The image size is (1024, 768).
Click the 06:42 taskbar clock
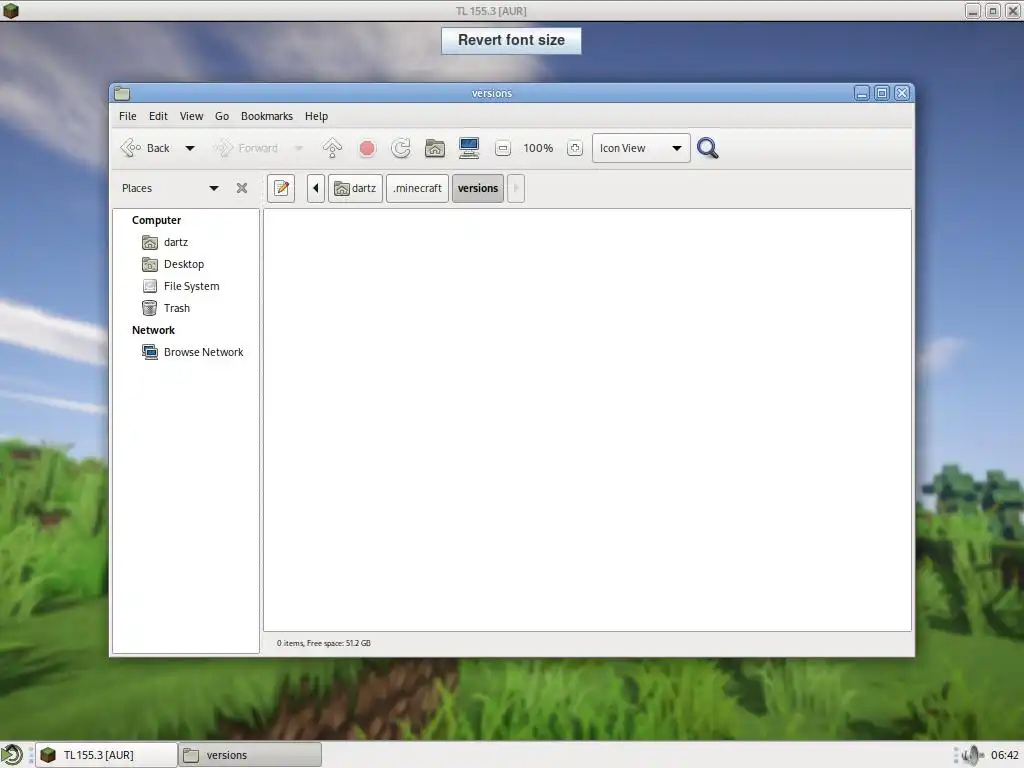click(1004, 755)
